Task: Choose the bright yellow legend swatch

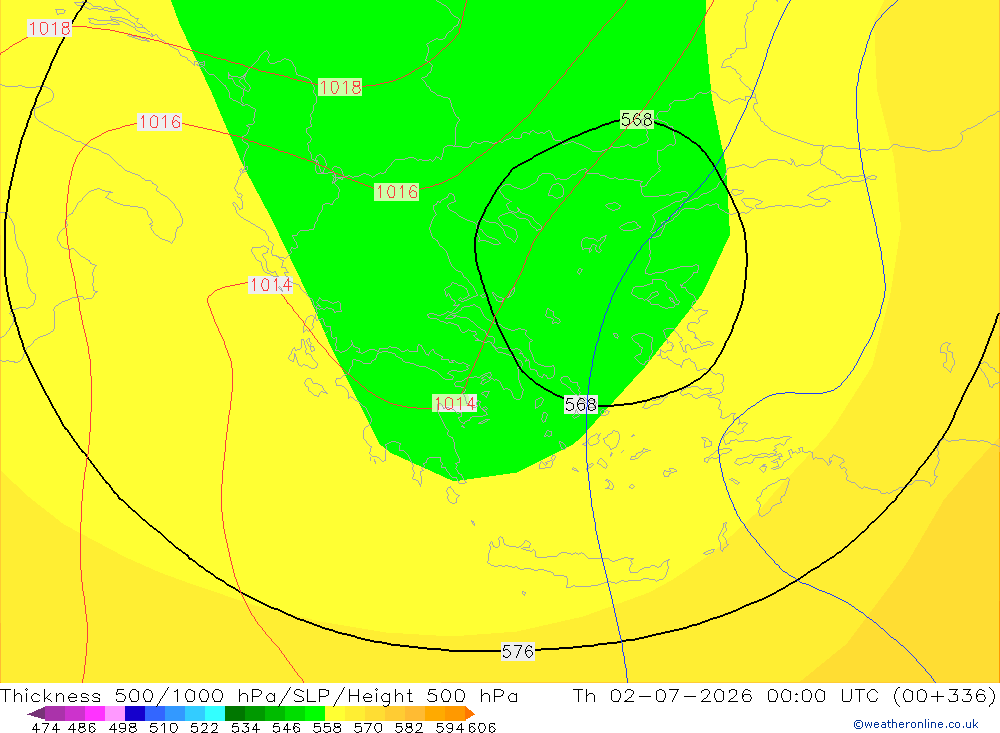Action: pyautogui.click(x=335, y=714)
